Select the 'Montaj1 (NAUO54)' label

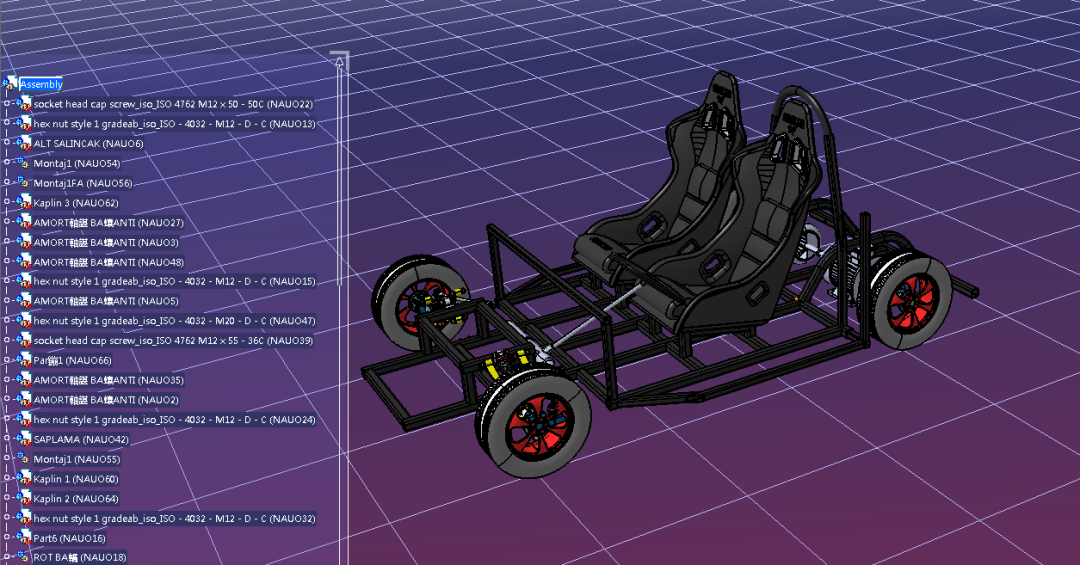tap(76, 163)
